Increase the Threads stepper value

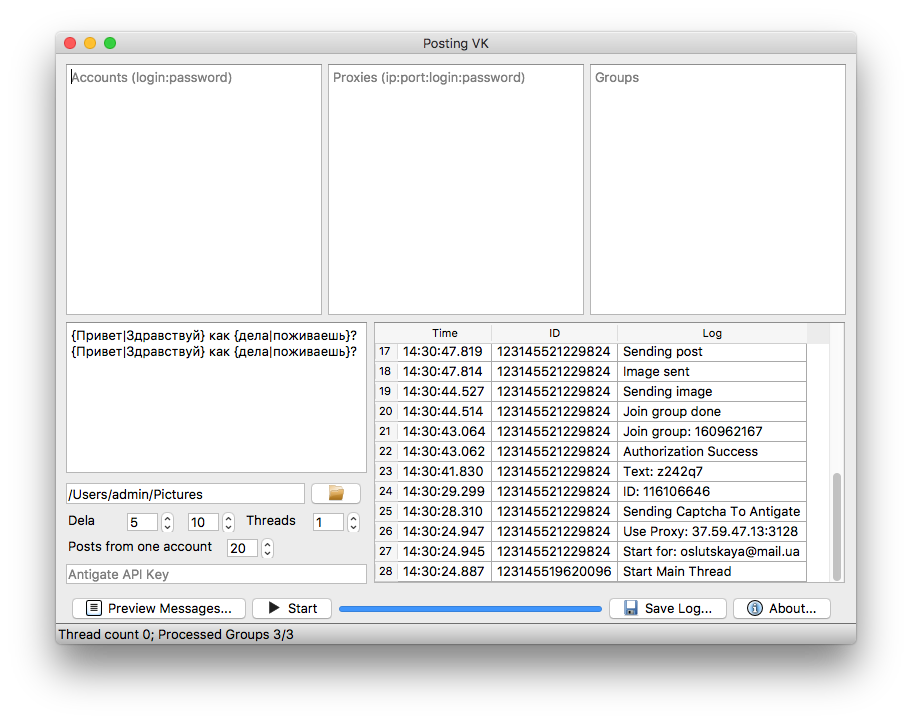353,518
